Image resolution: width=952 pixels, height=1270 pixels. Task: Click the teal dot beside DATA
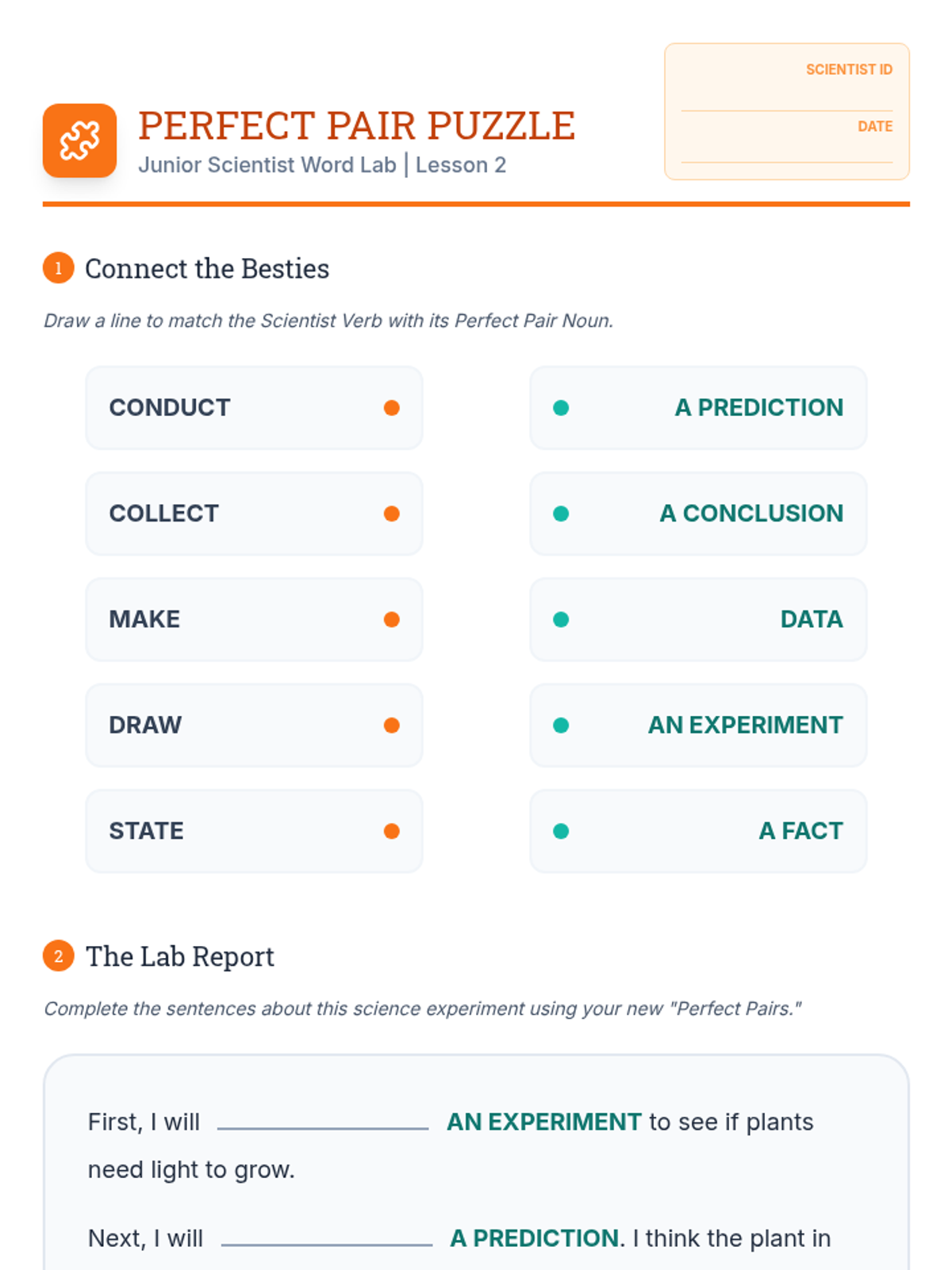tap(561, 619)
